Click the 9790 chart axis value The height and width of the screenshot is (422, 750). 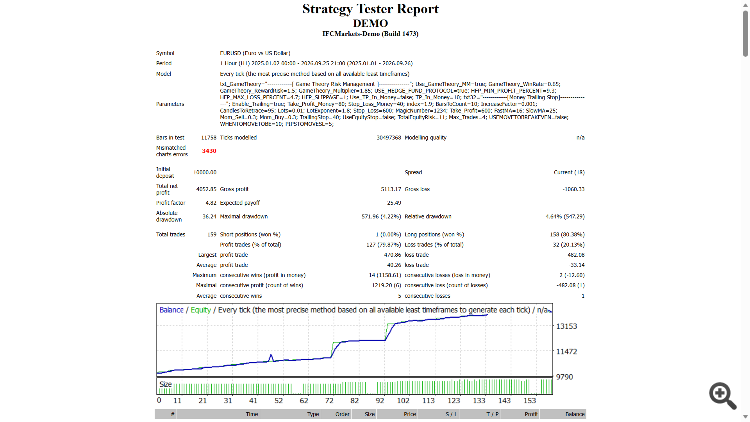point(564,377)
